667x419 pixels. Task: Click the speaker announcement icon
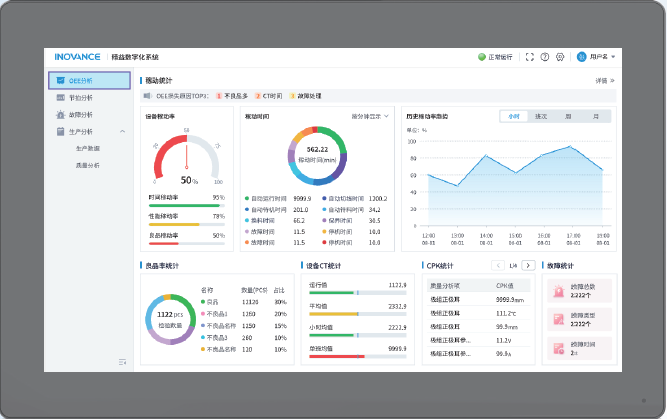[147, 96]
